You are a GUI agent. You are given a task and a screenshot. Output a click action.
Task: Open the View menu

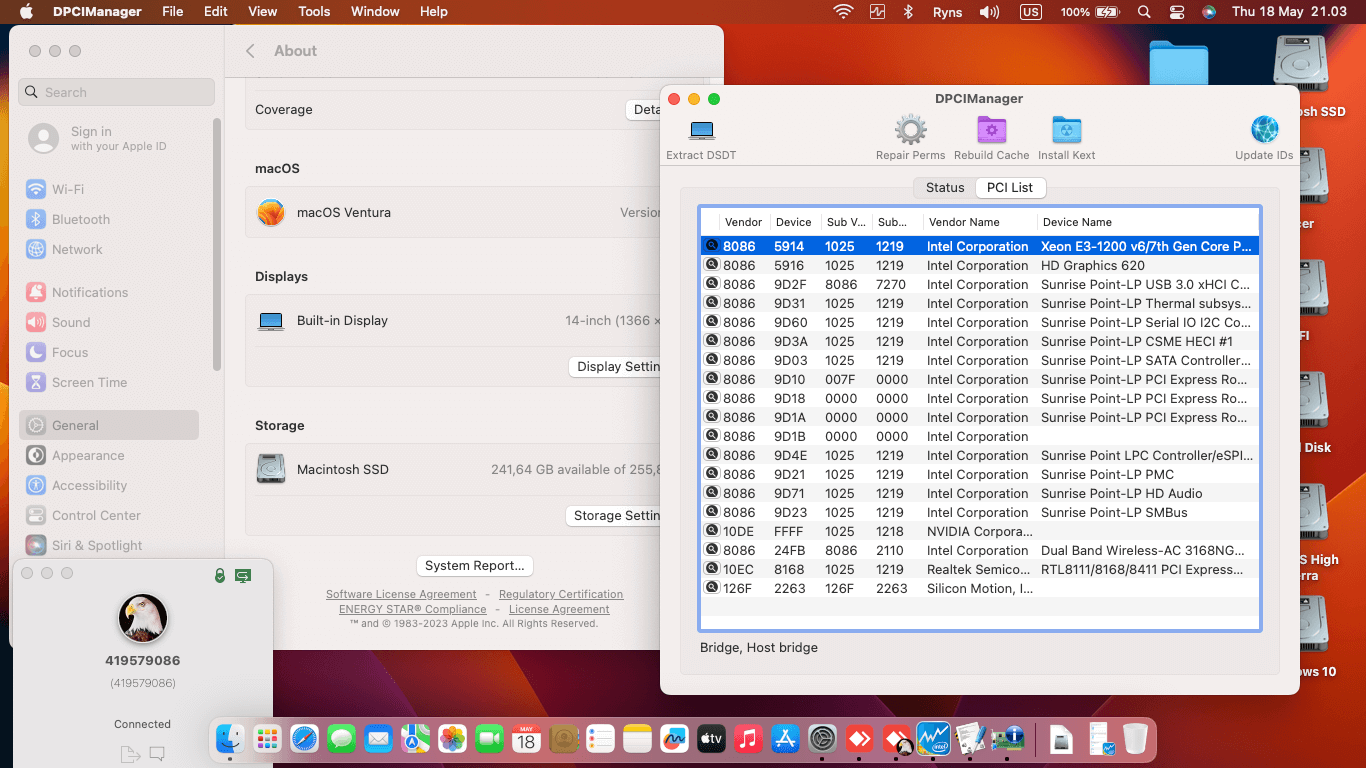pos(263,12)
